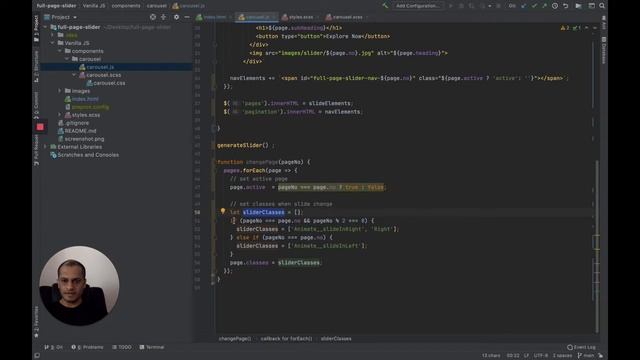Viewport: 640px width, 360px height.
Task: Click the changePage() breadcrumb
Action: coord(235,338)
